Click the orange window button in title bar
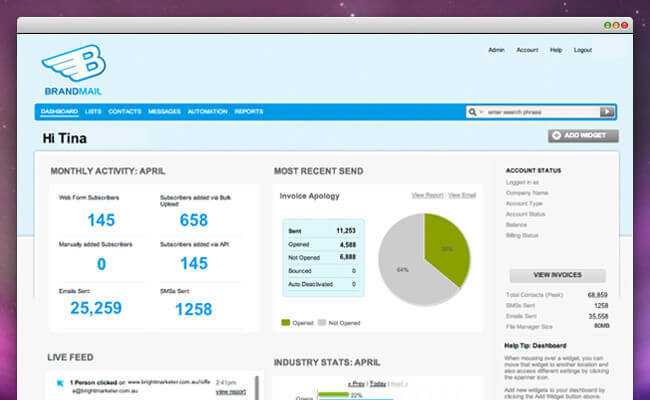This screenshot has height=400, width=650. tap(616, 25)
